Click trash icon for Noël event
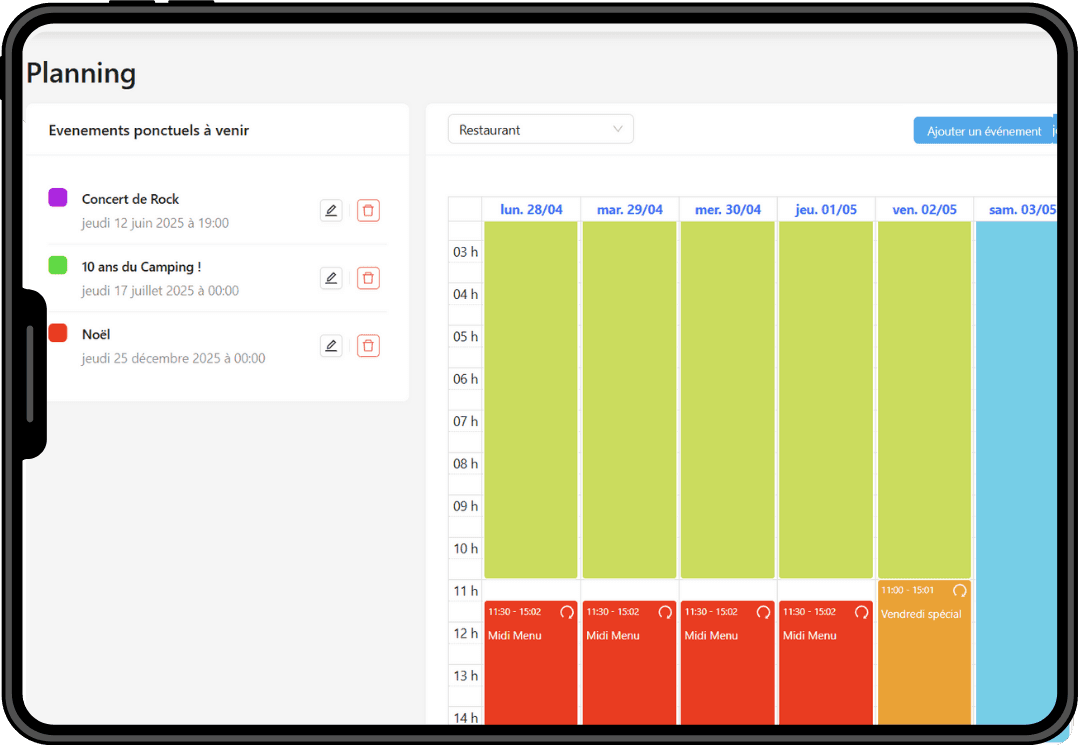The width and height of the screenshot is (1082, 746). point(368,346)
